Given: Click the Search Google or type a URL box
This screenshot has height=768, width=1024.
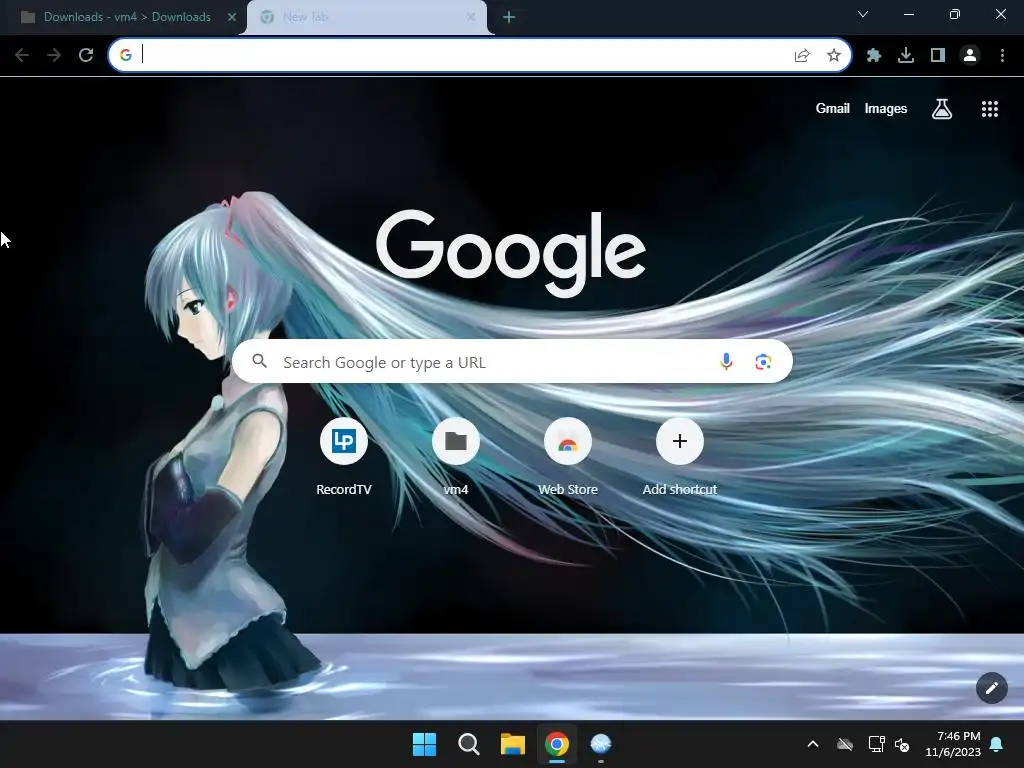Looking at the screenshot, I should tap(512, 362).
